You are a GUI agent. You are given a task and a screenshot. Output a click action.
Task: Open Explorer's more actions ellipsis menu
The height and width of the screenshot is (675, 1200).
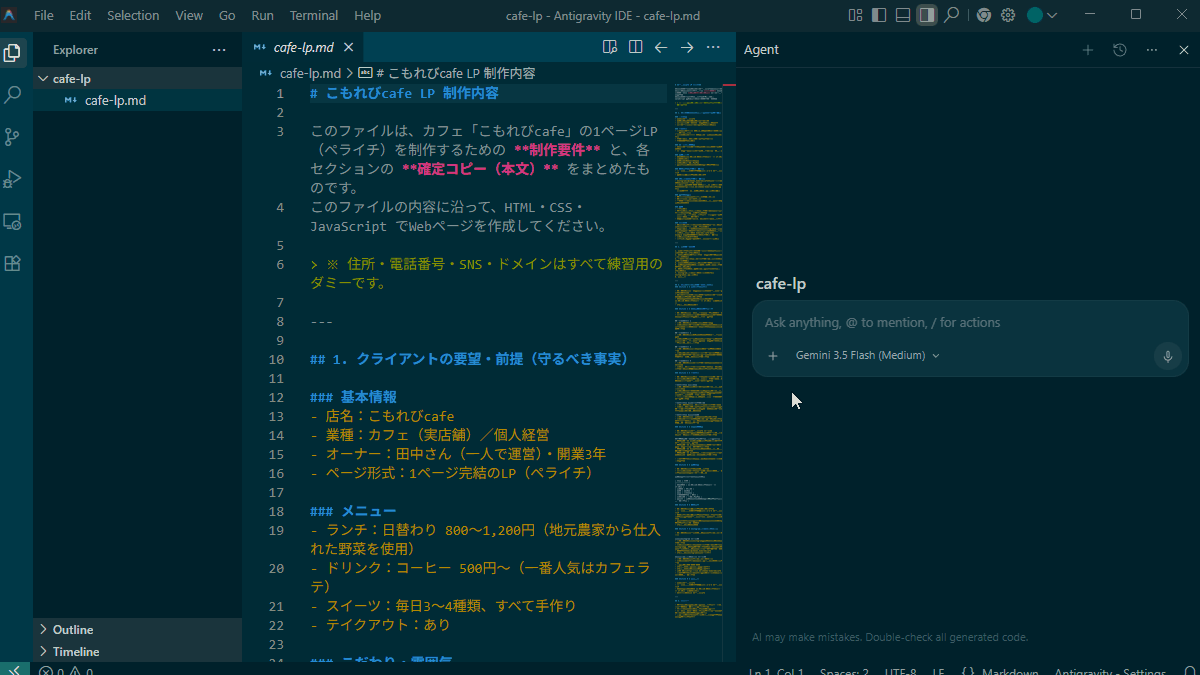tap(219, 49)
